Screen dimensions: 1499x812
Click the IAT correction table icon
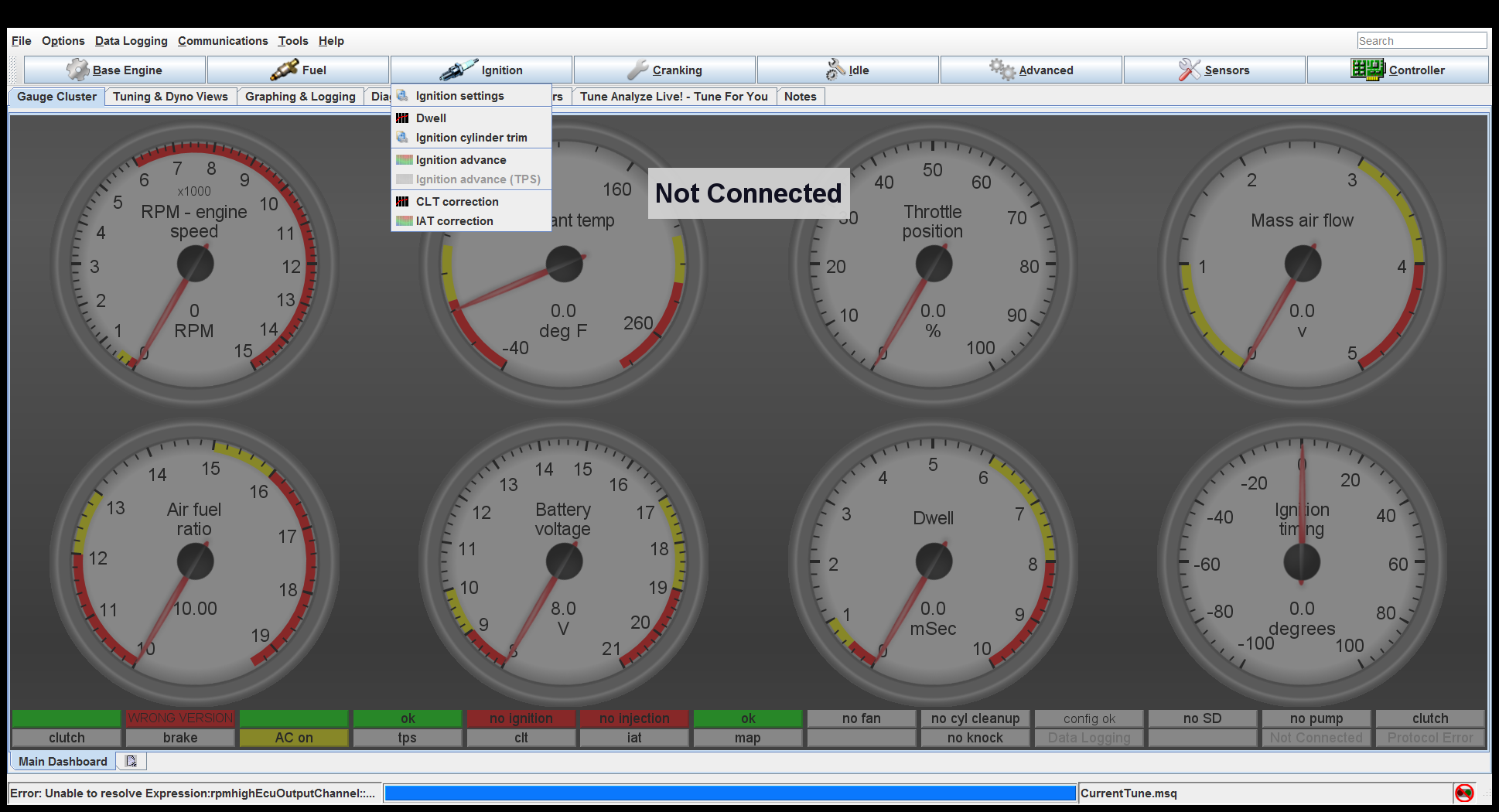(x=404, y=220)
